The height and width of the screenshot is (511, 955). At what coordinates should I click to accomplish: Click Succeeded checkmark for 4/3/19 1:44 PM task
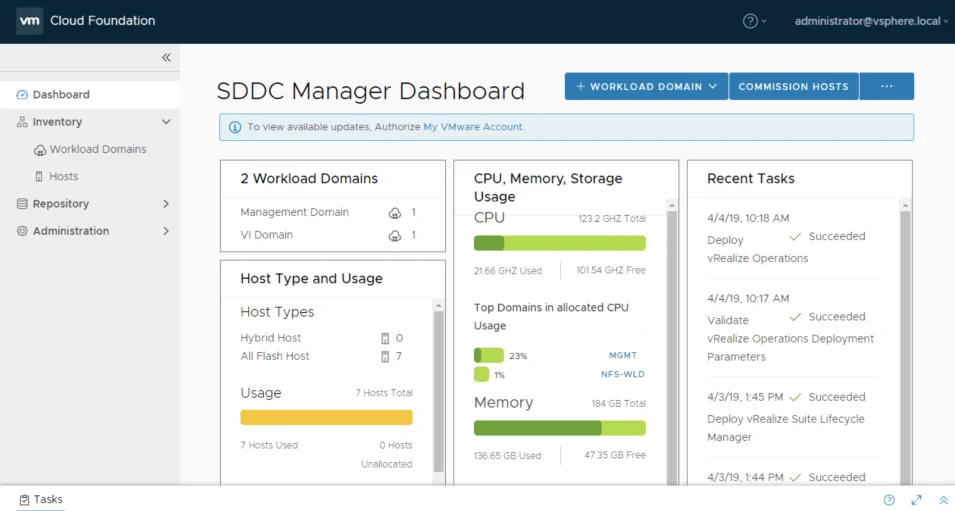795,478
